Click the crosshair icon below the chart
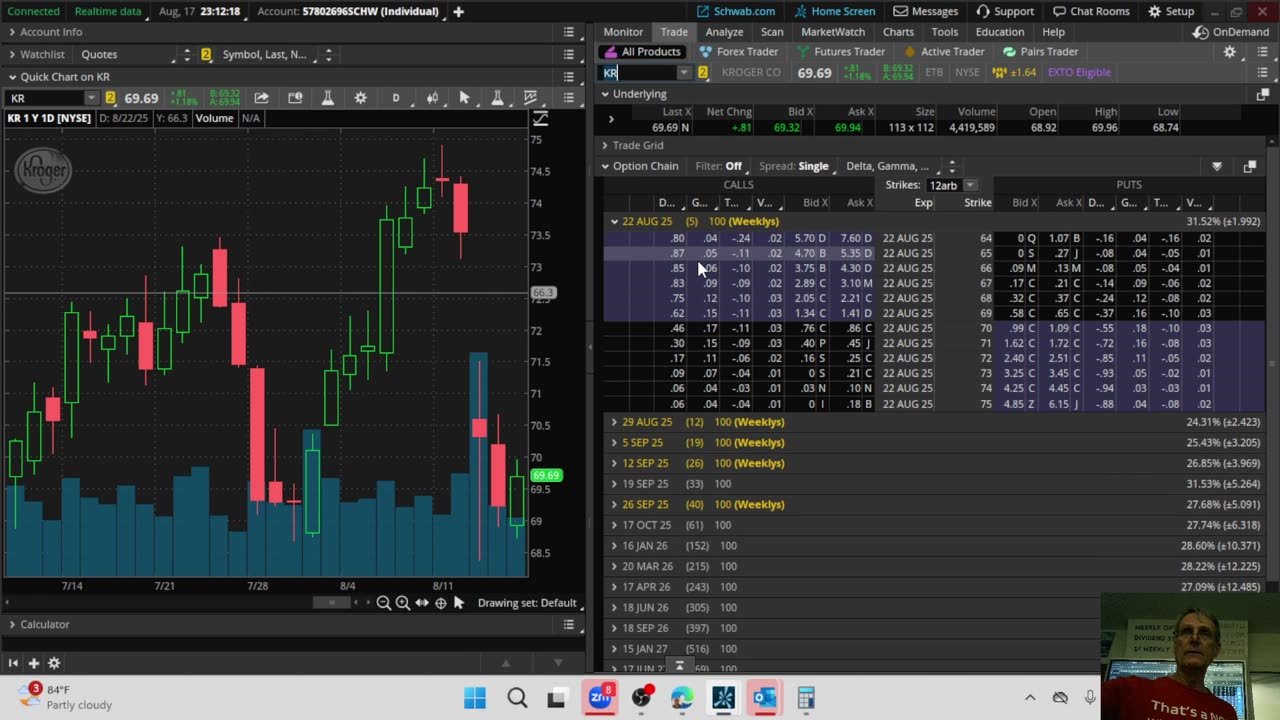 440,603
